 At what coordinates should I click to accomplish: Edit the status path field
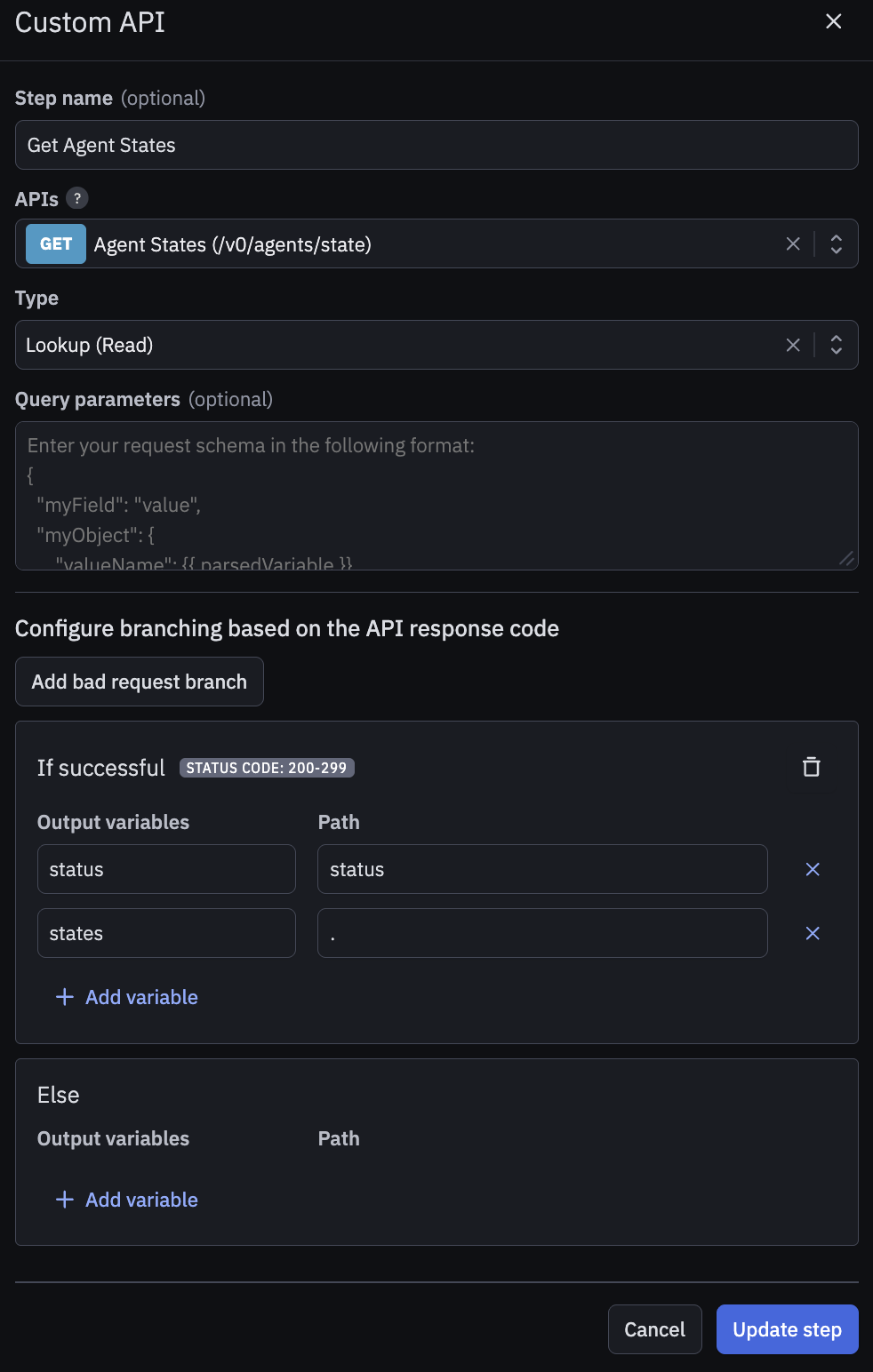pos(542,869)
